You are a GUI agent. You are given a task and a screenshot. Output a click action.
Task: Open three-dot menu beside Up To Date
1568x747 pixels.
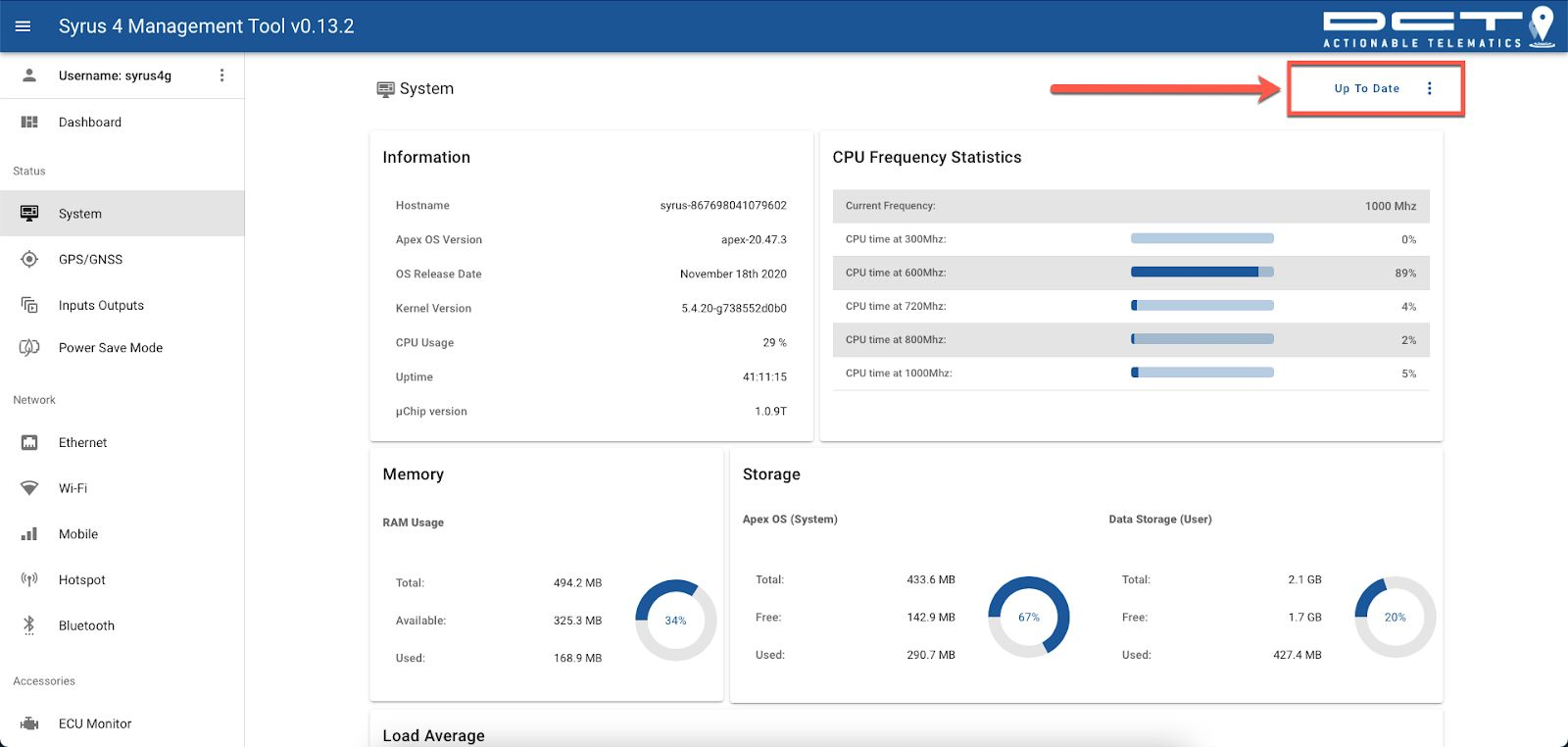[x=1430, y=88]
